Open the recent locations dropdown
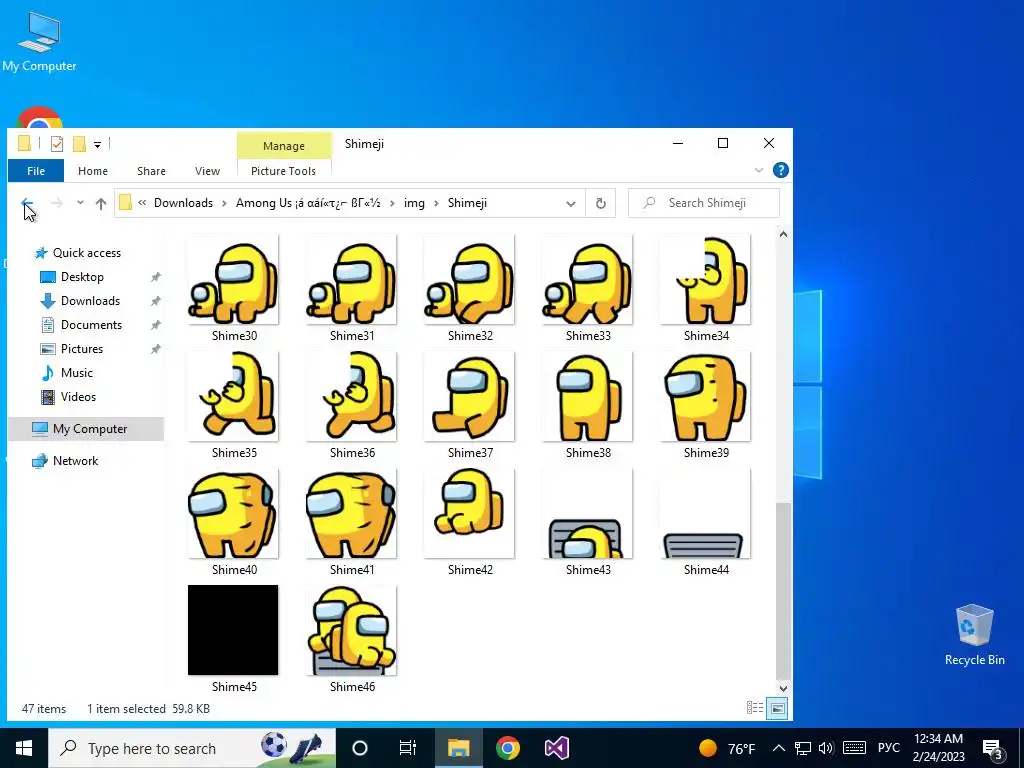Screen dimensions: 1024x768 (80, 203)
